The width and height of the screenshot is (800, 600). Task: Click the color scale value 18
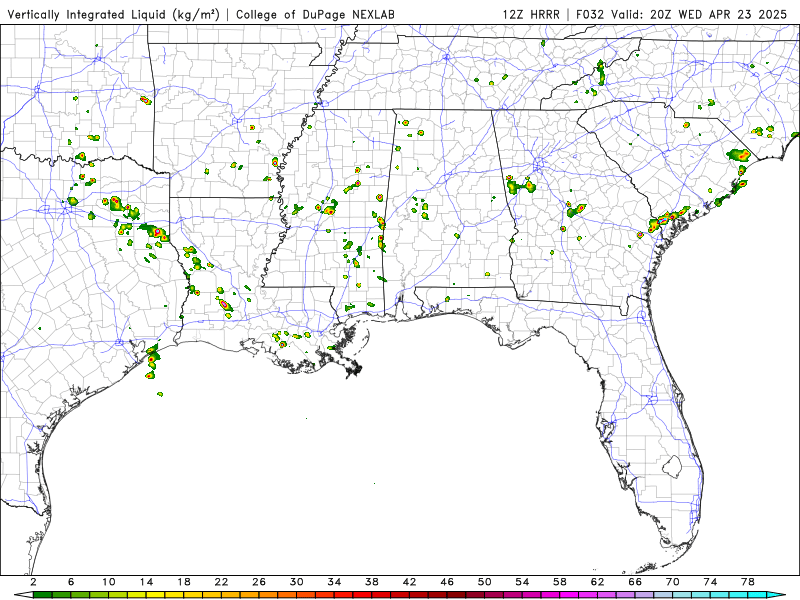point(184,582)
